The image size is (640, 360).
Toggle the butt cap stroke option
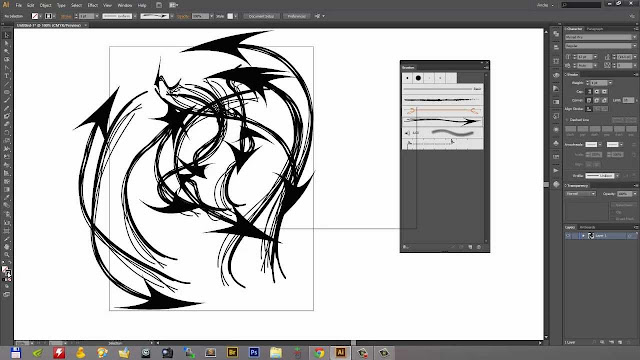tap(589, 91)
